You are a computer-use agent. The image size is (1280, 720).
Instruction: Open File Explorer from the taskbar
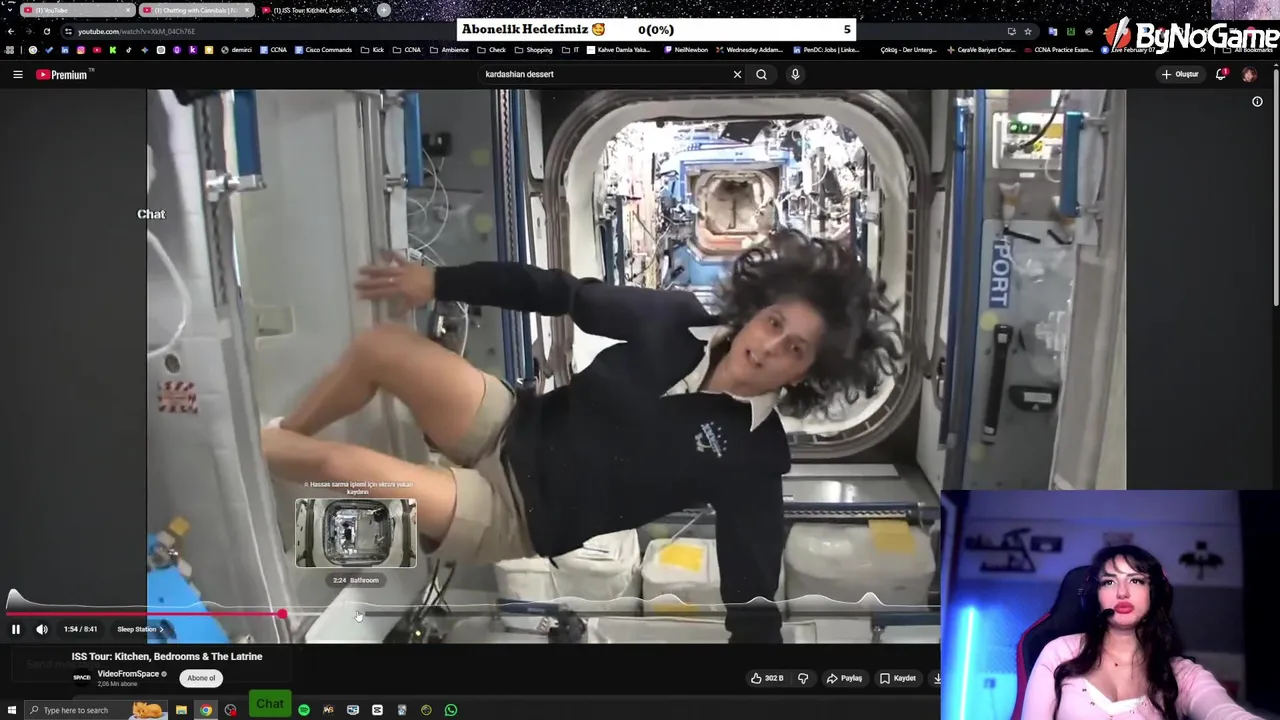pos(181,710)
